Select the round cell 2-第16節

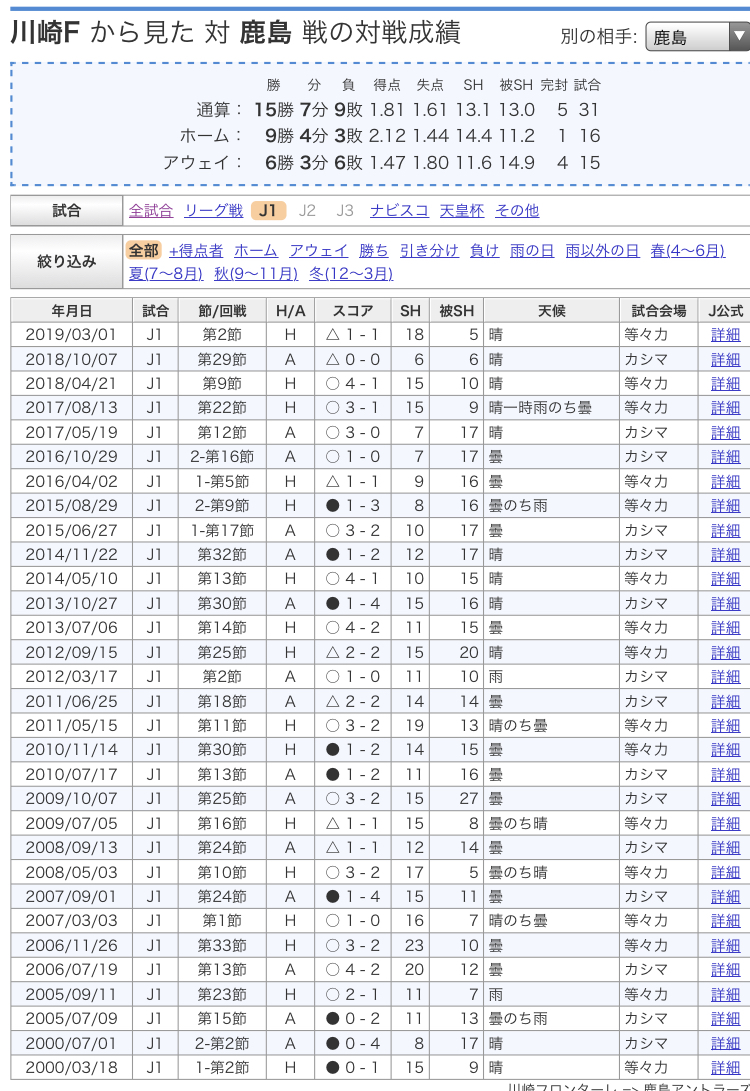pos(222,456)
